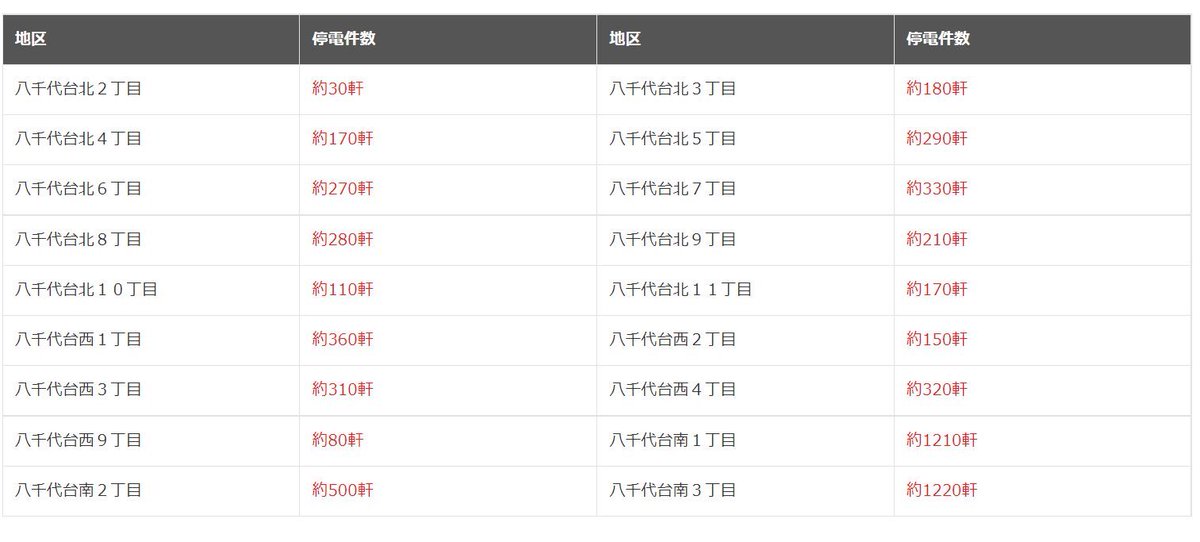Image resolution: width=1200 pixels, height=542 pixels.
Task: Click the 約1220軒 outage count
Action: click(x=942, y=491)
